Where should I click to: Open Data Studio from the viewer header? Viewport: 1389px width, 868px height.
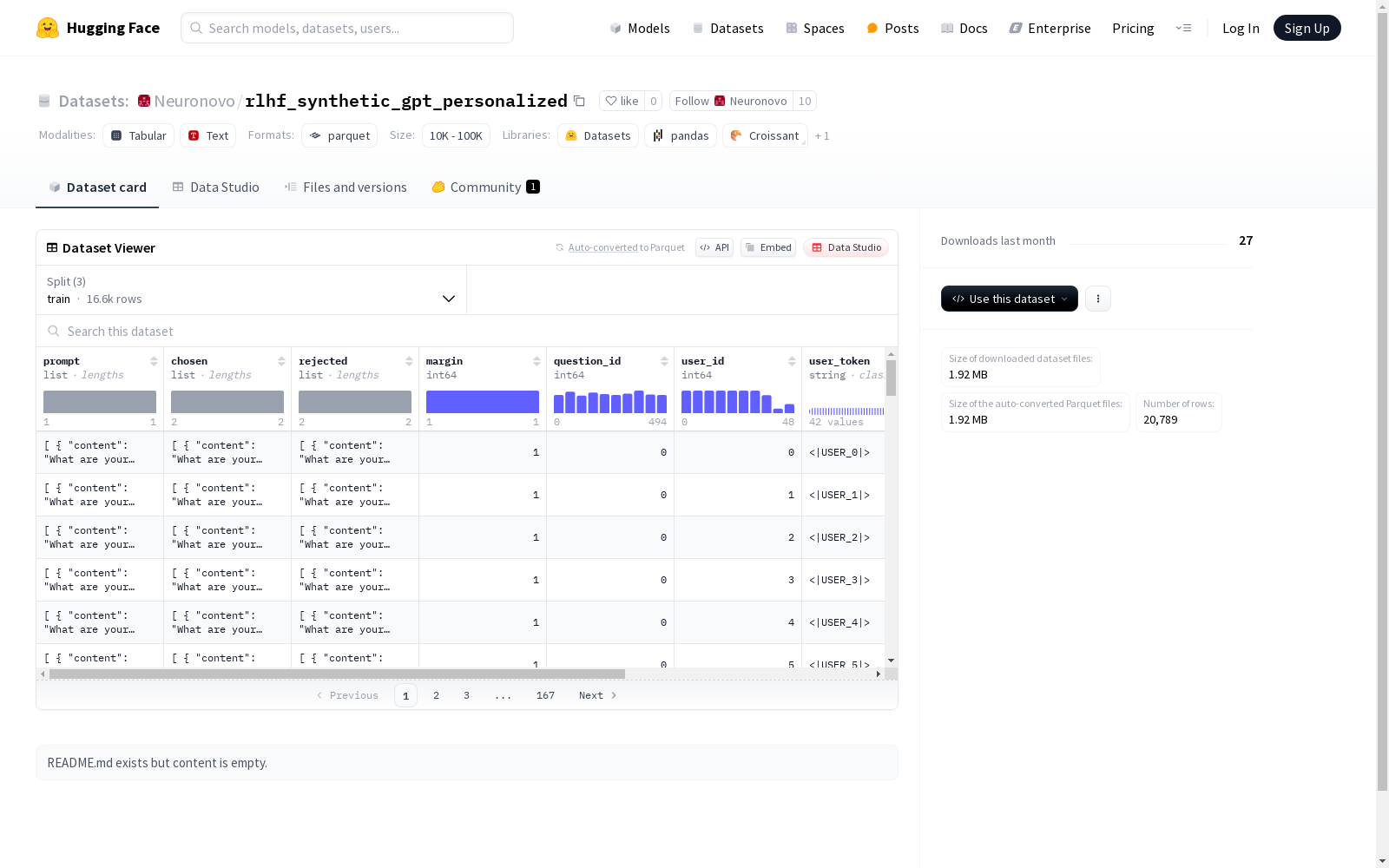pyautogui.click(x=846, y=247)
